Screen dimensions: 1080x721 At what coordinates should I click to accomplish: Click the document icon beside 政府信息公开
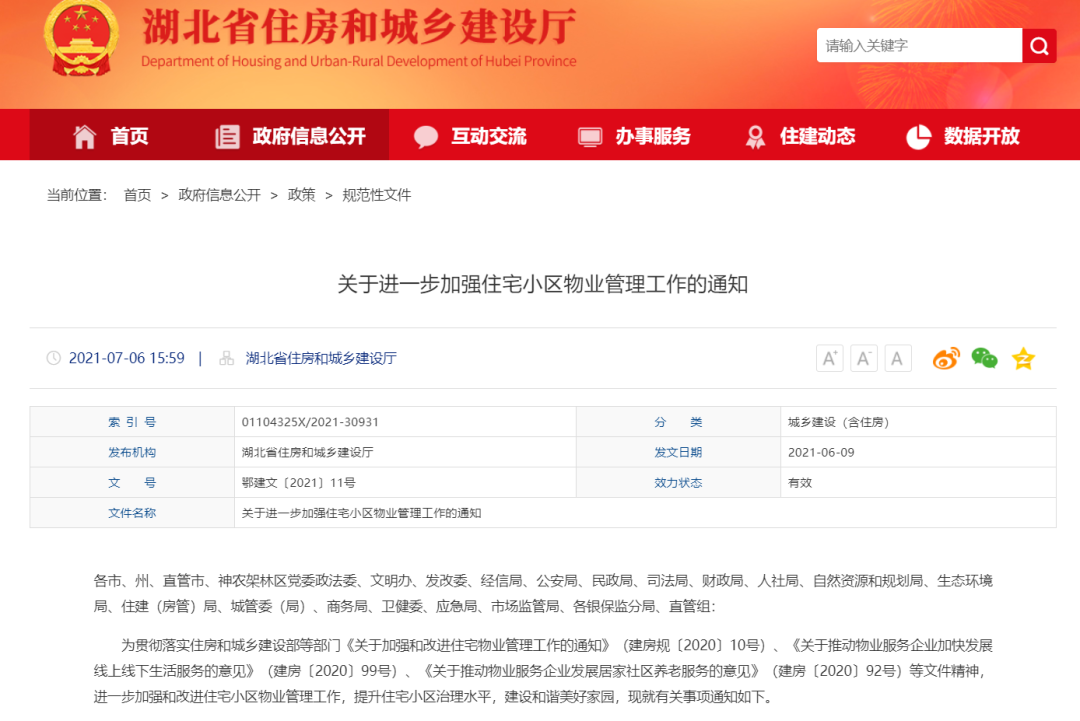[x=226, y=135]
